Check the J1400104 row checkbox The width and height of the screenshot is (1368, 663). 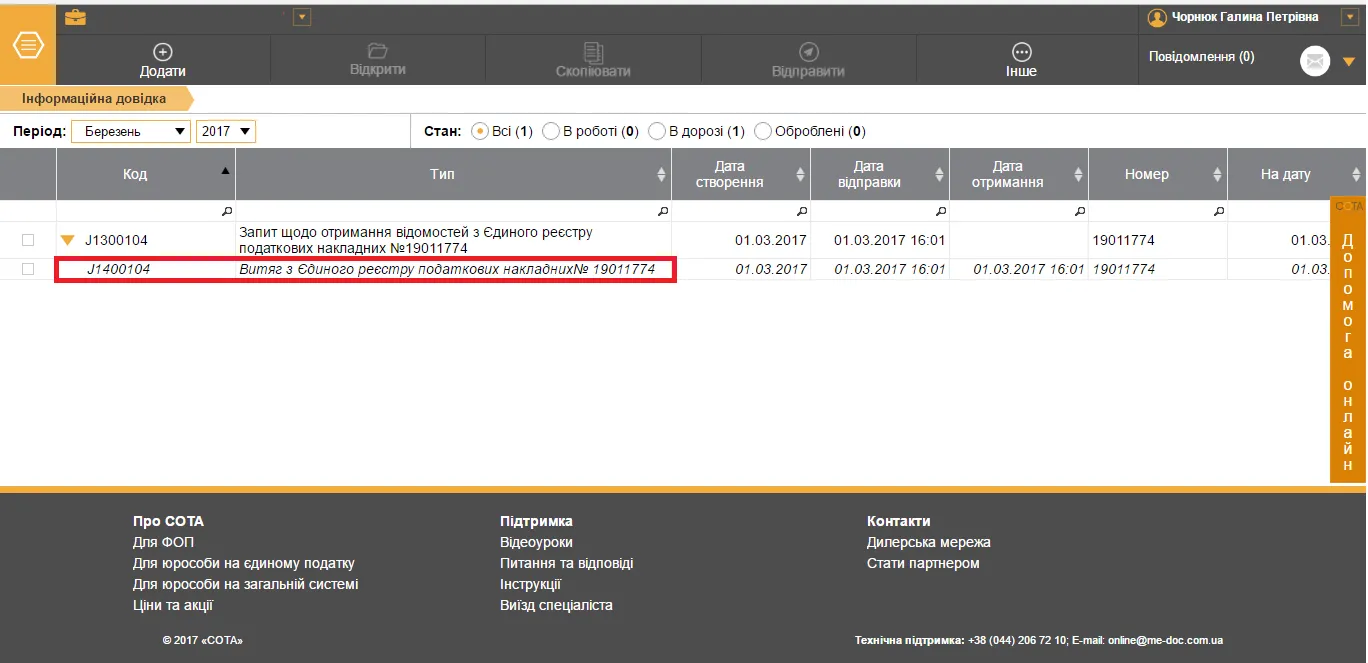click(x=28, y=269)
